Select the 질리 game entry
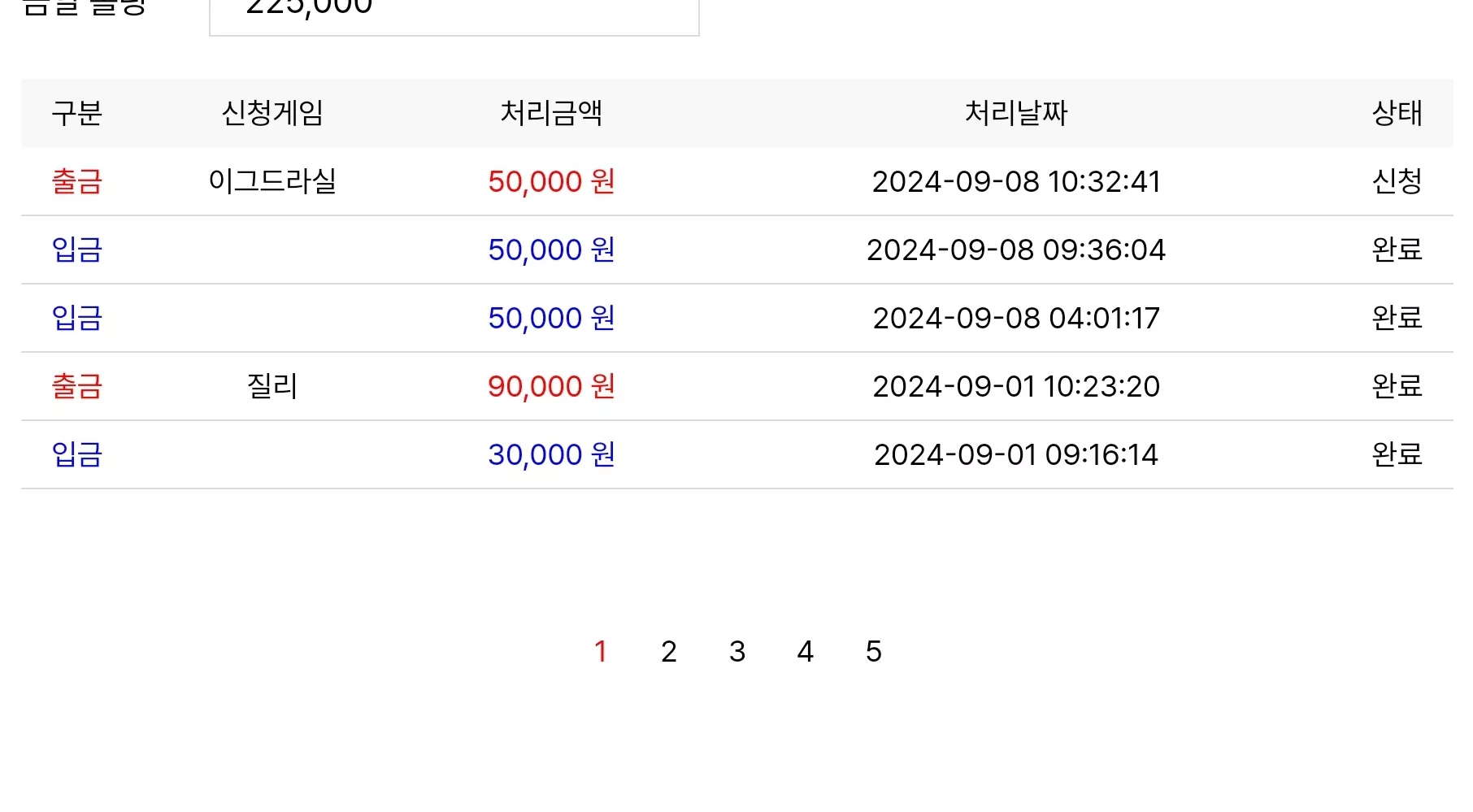The width and height of the screenshot is (1473, 812). (273, 386)
